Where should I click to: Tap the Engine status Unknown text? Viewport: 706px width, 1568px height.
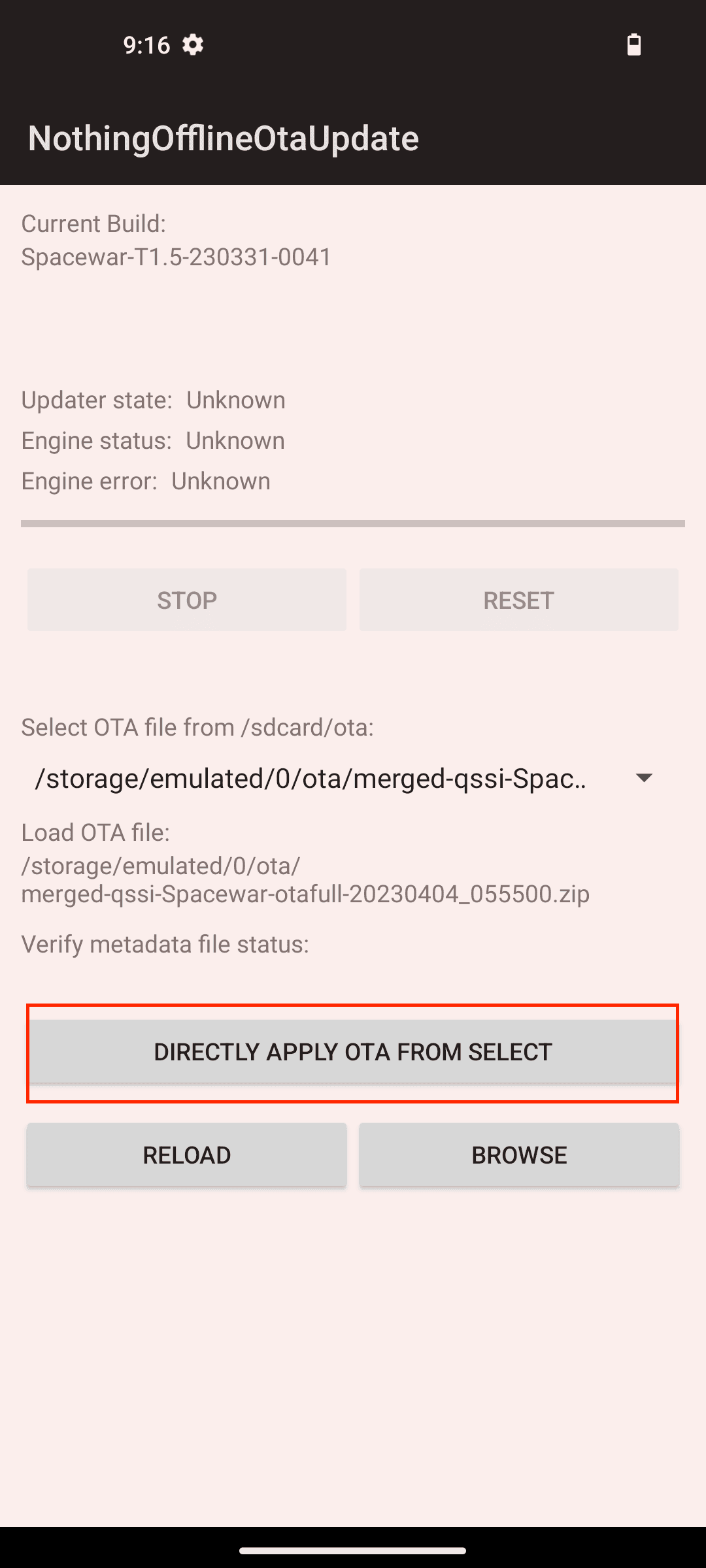pyautogui.click(x=152, y=440)
